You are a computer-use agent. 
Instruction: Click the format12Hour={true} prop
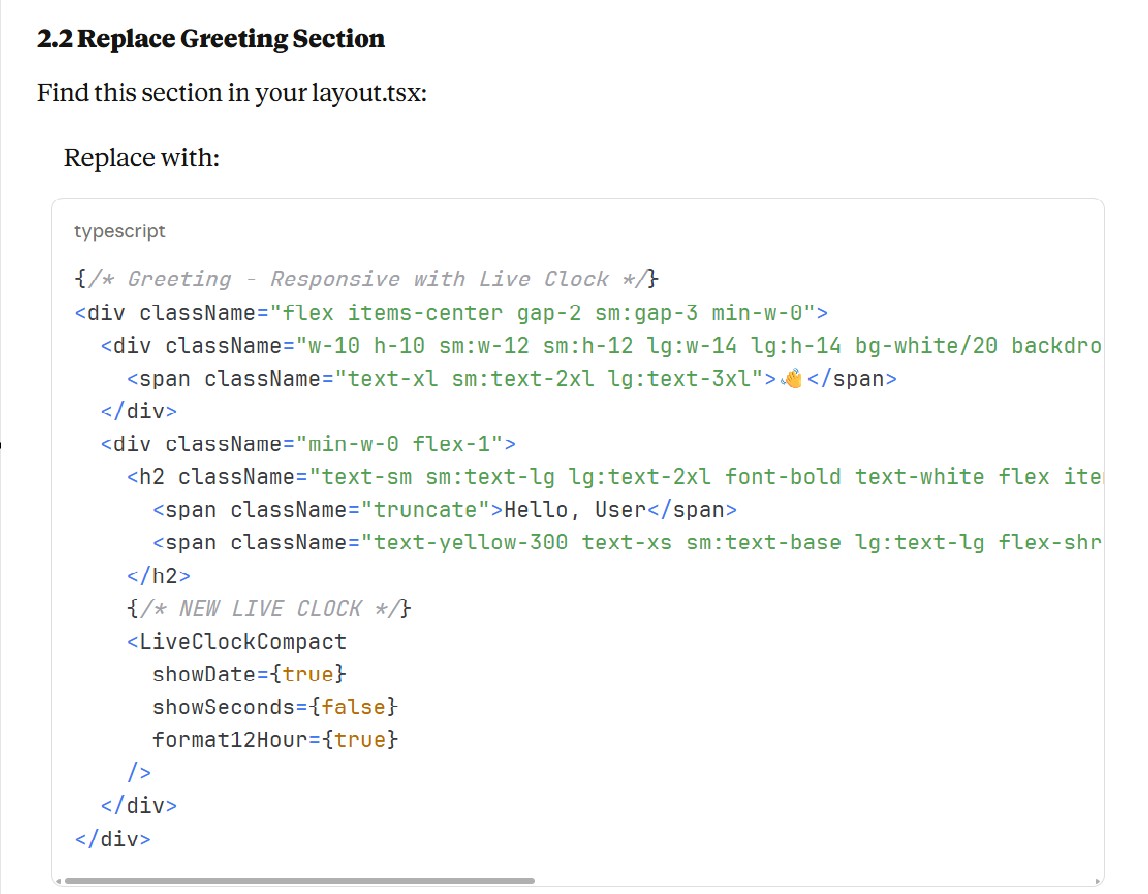pos(275,740)
